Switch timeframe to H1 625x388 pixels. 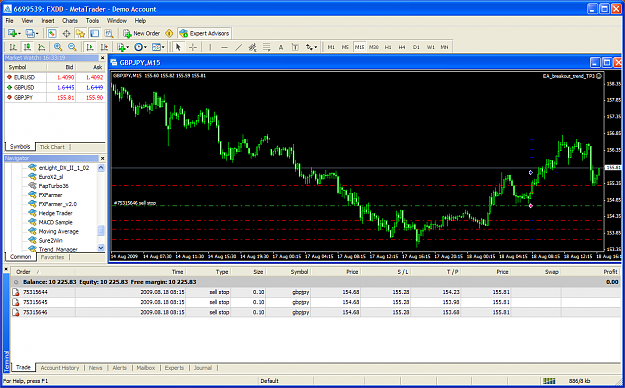coord(388,47)
